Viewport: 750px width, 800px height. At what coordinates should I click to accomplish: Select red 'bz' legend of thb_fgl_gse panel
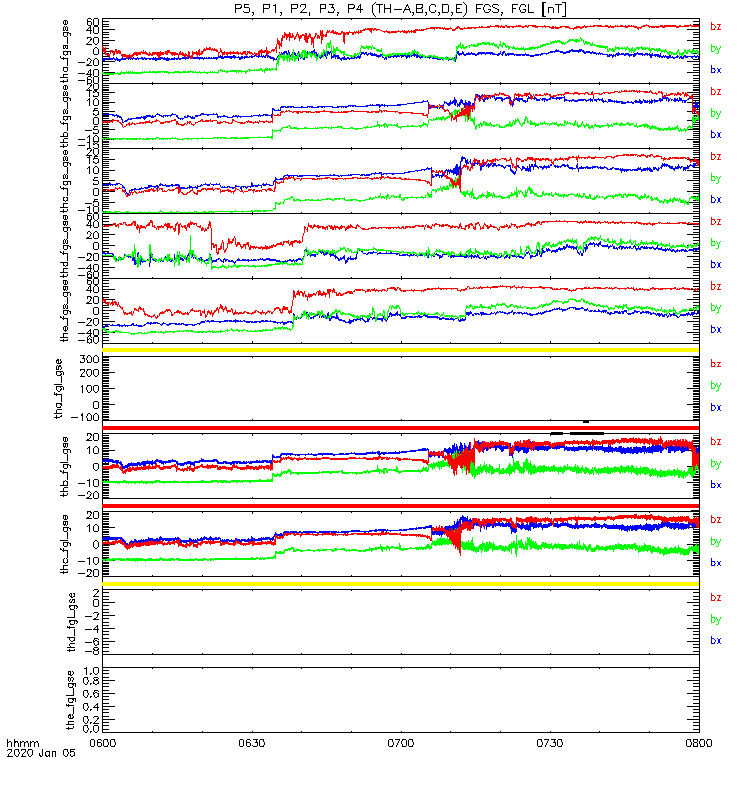(x=716, y=442)
